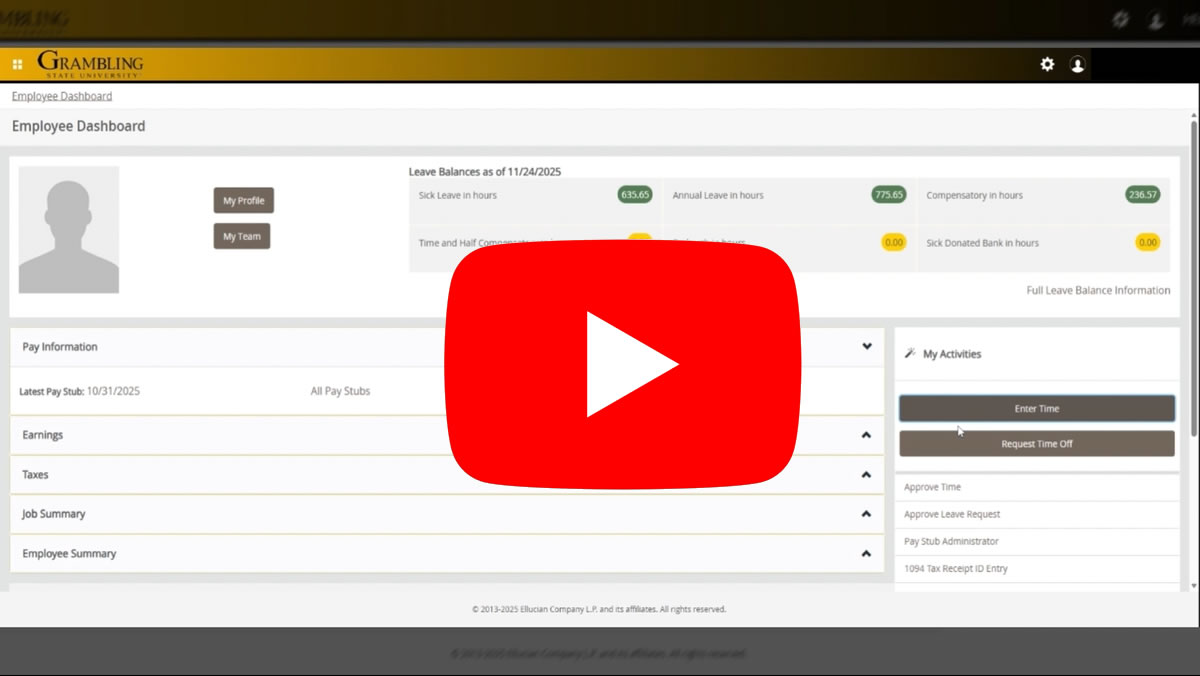Expand the Employee Summary section
This screenshot has height=676, width=1200.
[x=866, y=554]
